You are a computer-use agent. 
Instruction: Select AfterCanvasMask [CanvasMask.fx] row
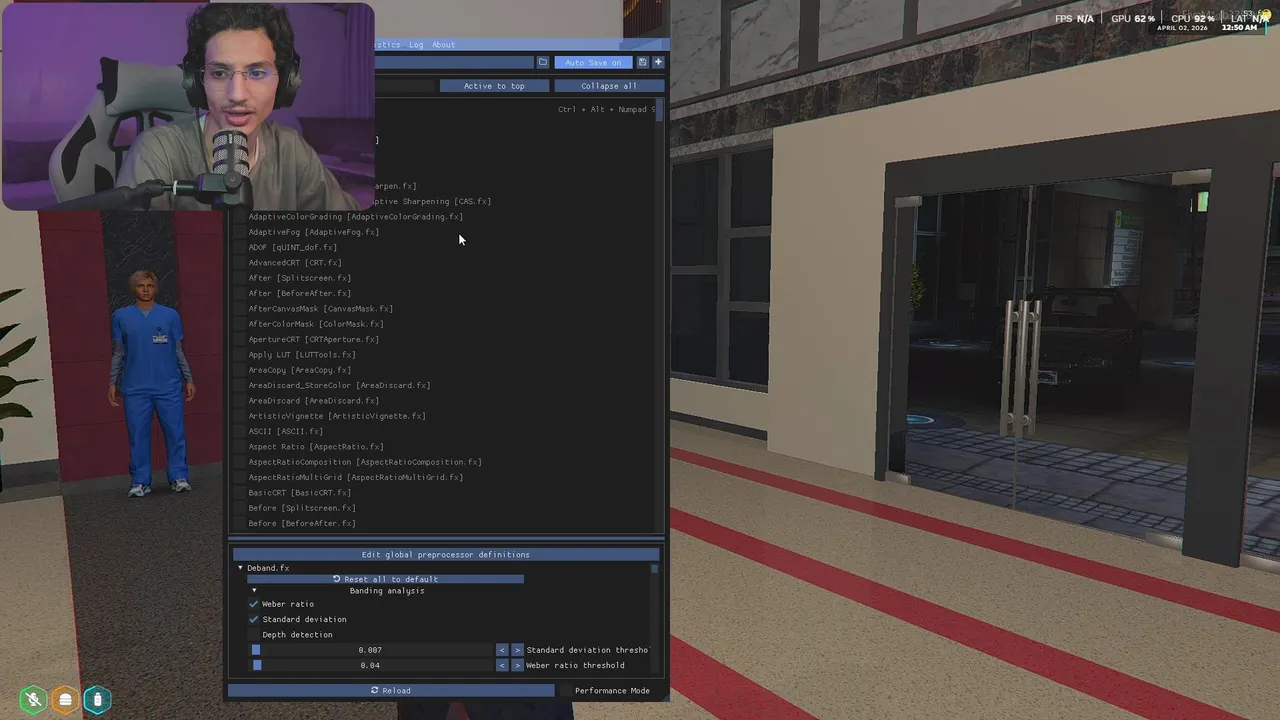pyautogui.click(x=320, y=309)
